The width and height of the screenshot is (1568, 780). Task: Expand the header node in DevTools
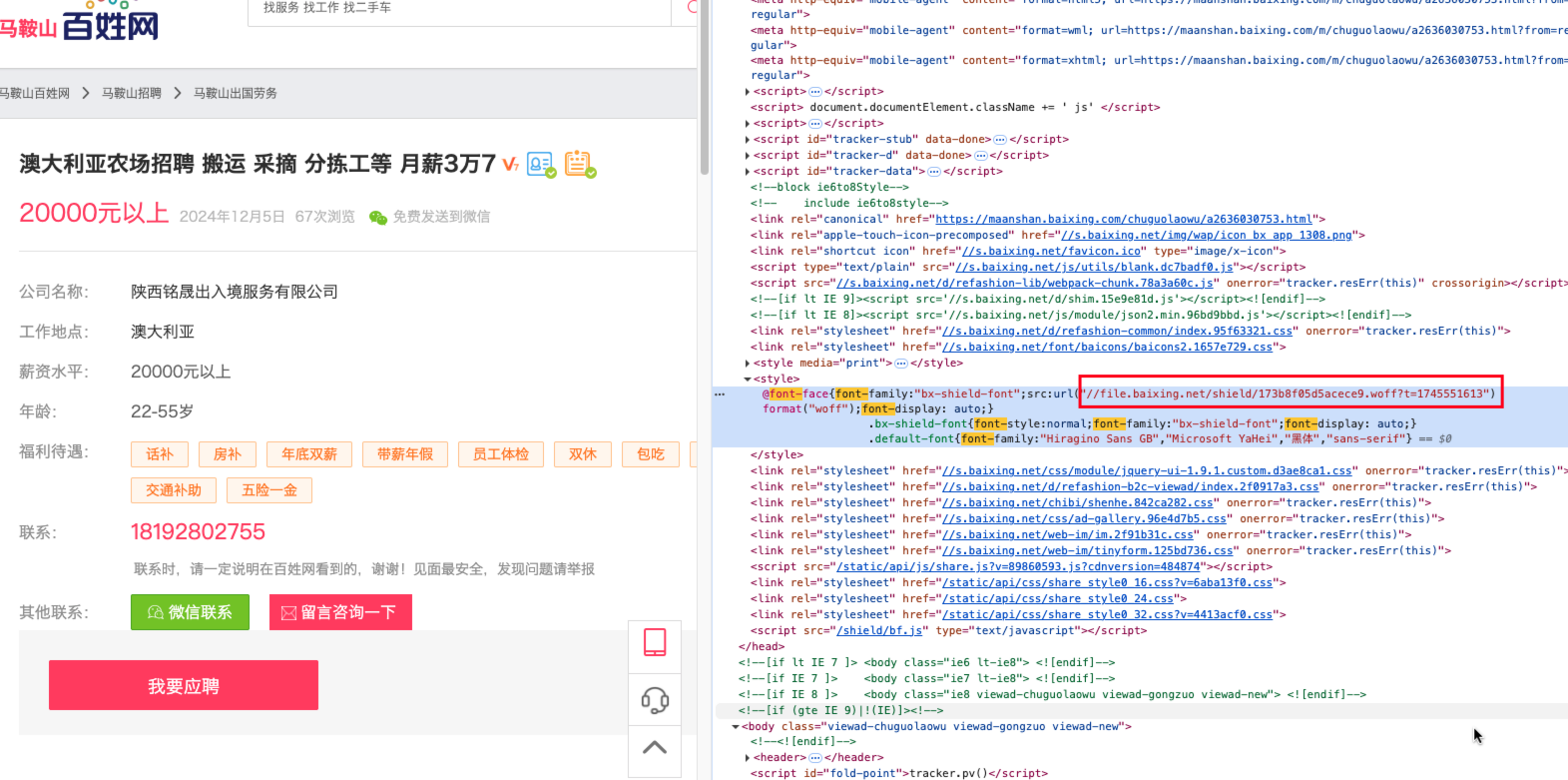click(748, 758)
